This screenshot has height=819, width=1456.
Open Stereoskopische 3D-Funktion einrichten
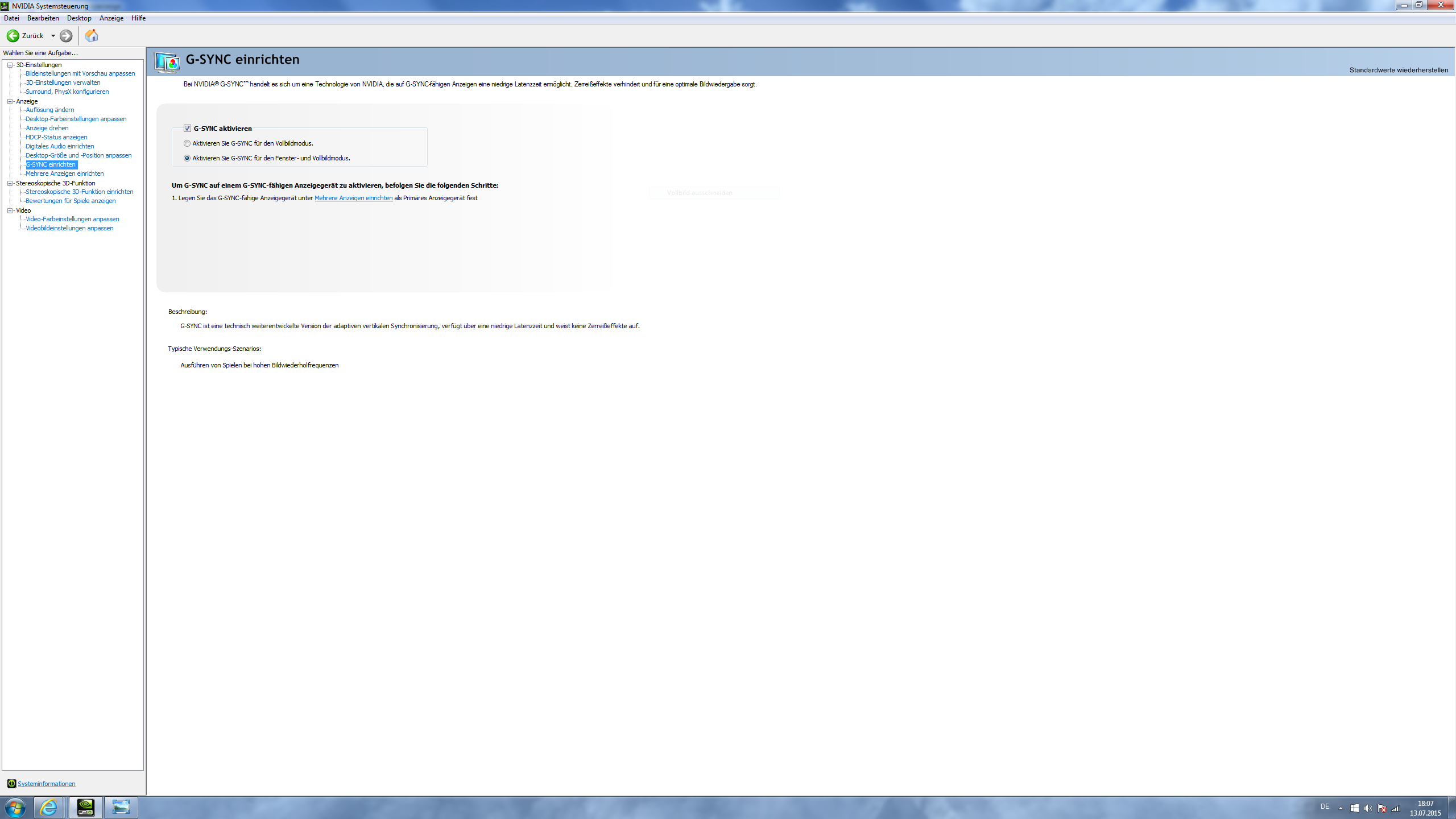tap(80, 192)
